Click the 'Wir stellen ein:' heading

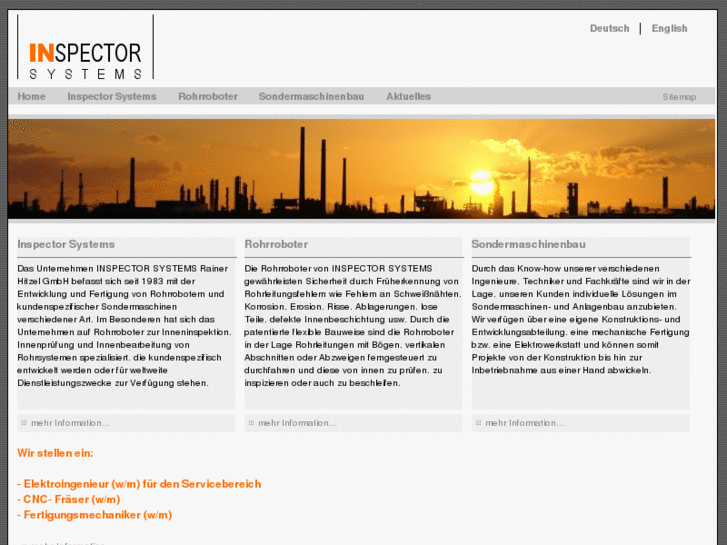click(x=55, y=453)
